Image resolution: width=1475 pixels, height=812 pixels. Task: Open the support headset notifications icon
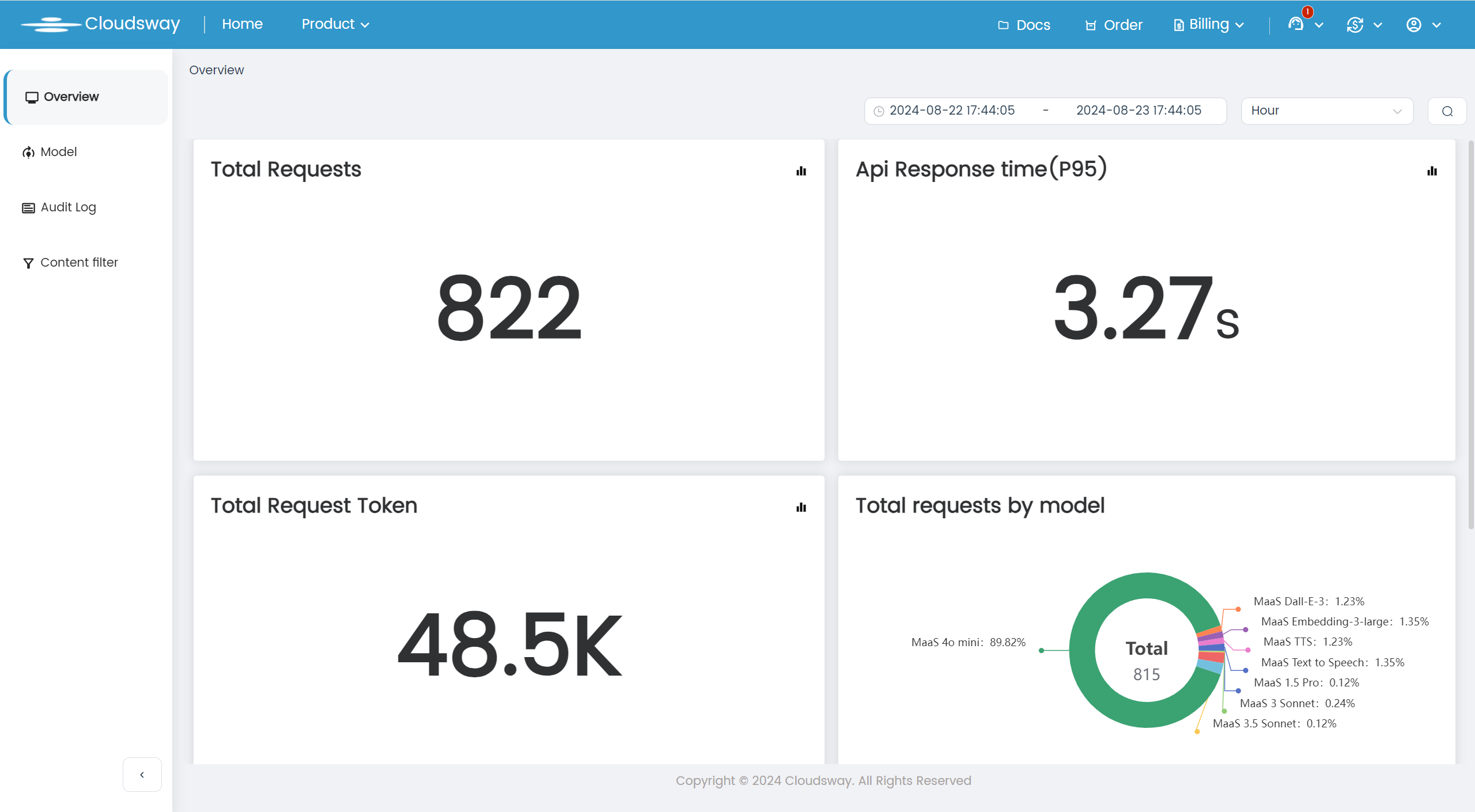(x=1296, y=24)
